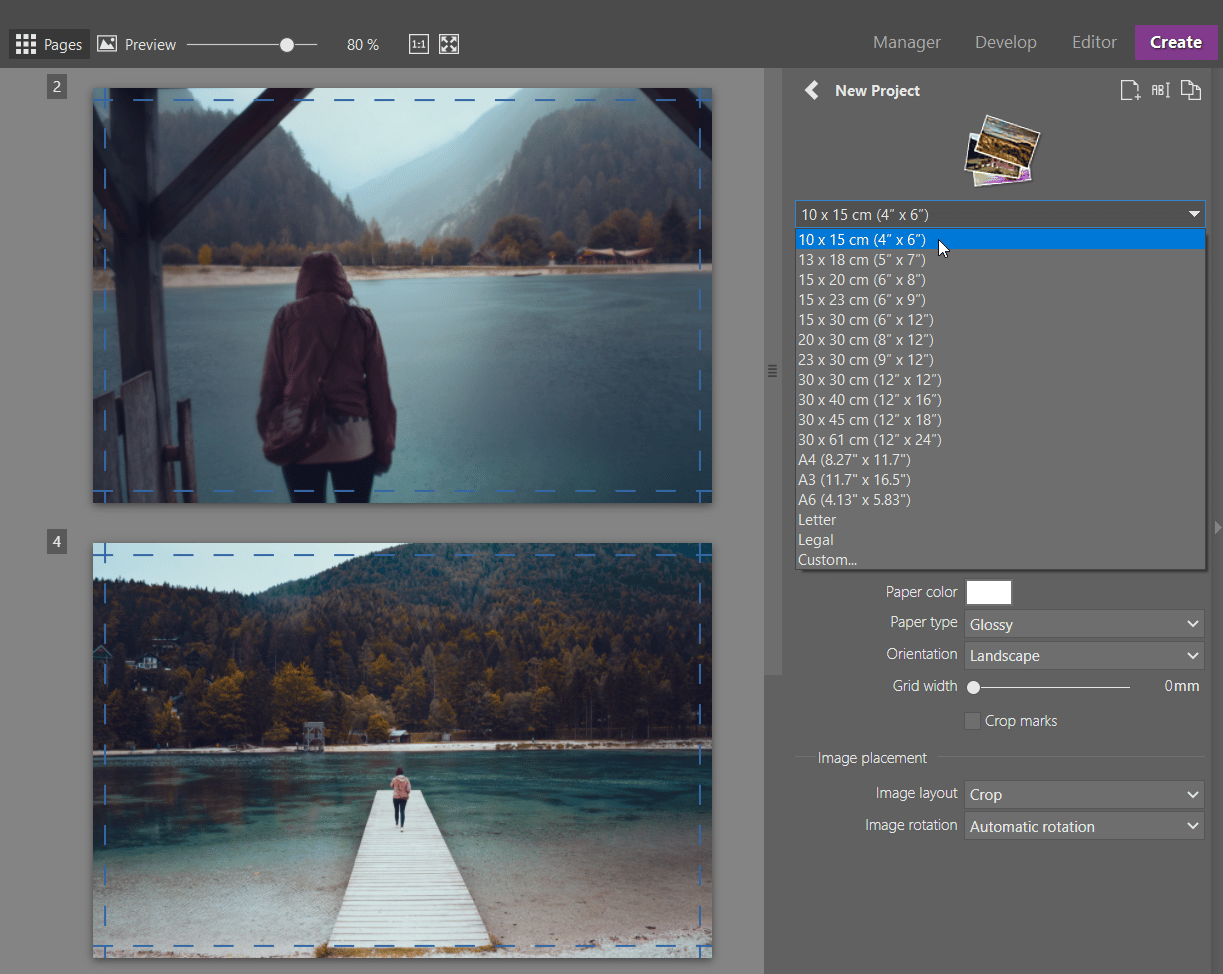The image size is (1223, 974).
Task: Choose 30 x 45 cm (12" x 18")
Action: (1000, 420)
